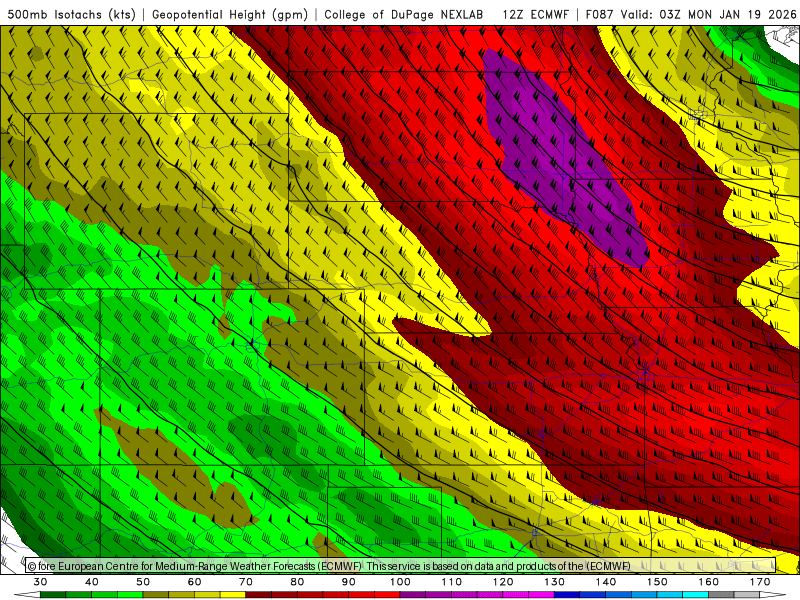Click the purple legend swatch starting at 100
The width and height of the screenshot is (800, 600).
click(x=413, y=595)
